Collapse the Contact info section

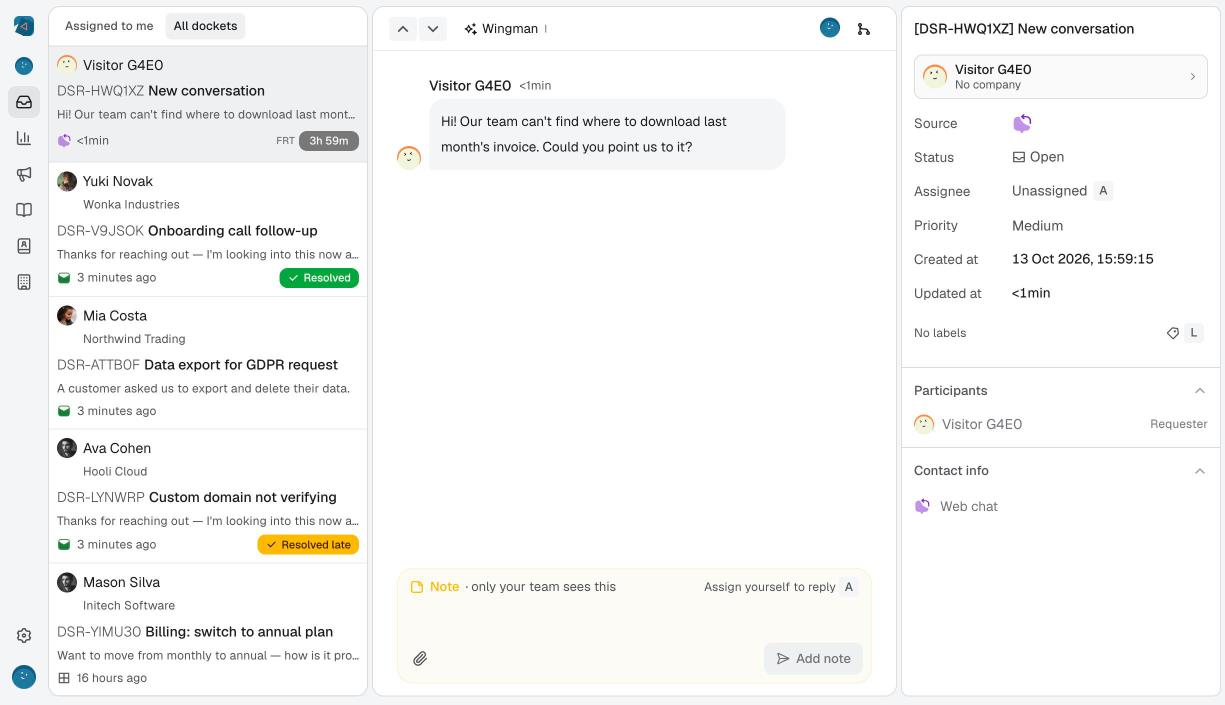pos(1200,471)
